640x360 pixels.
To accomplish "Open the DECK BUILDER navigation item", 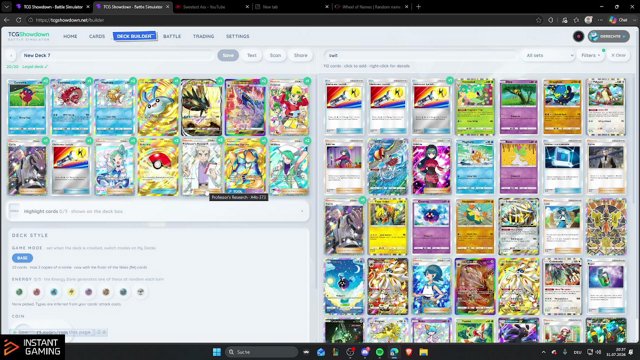I will (134, 36).
